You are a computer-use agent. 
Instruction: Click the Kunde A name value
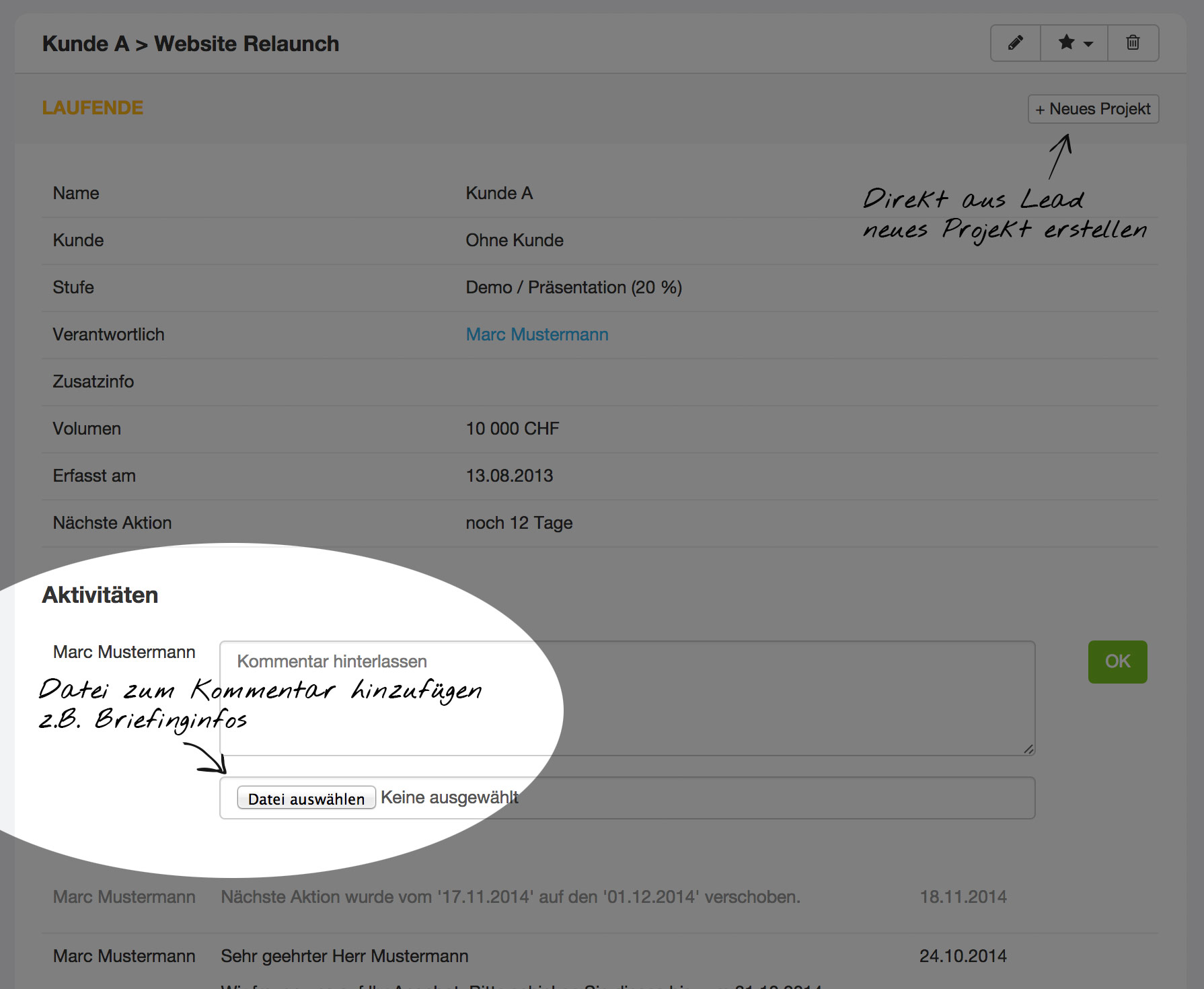tap(499, 193)
